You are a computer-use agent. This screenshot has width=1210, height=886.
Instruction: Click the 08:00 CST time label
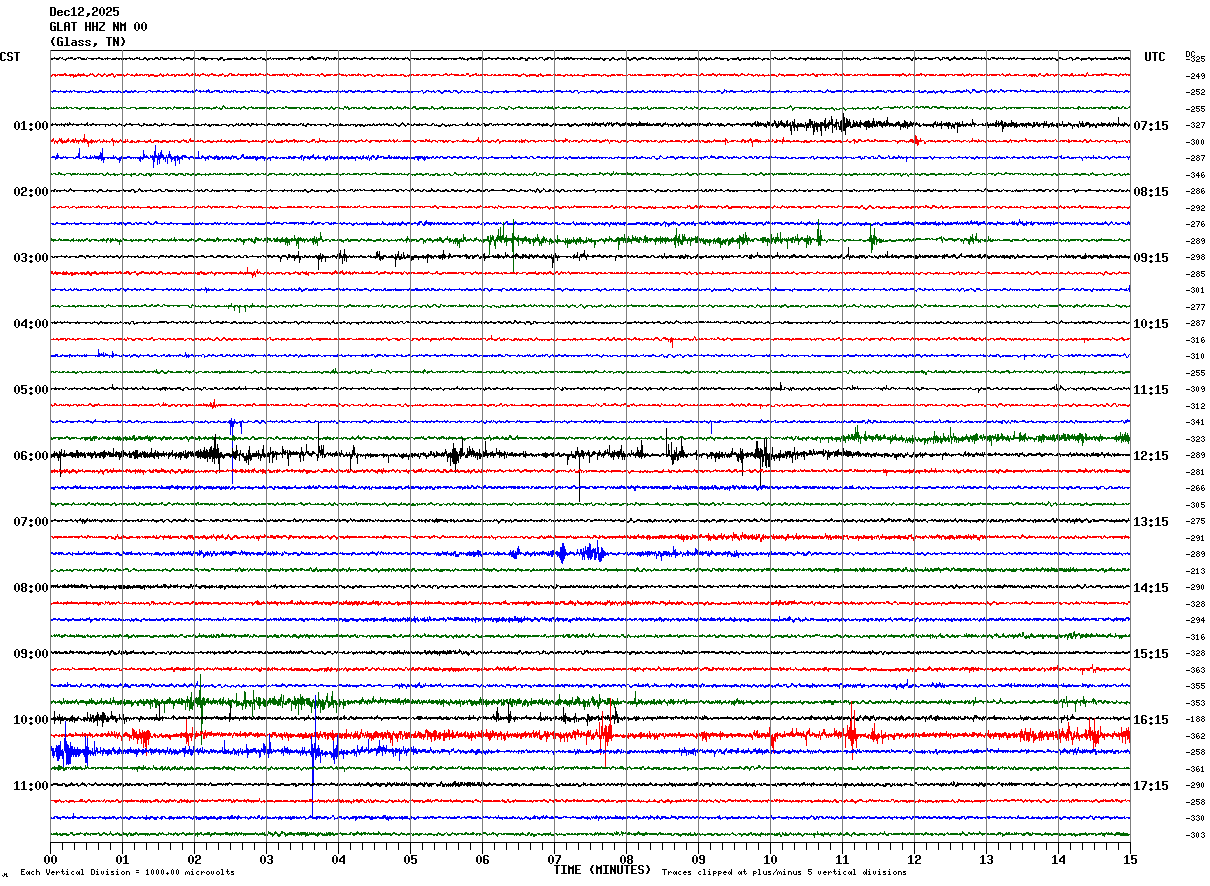coord(31,588)
